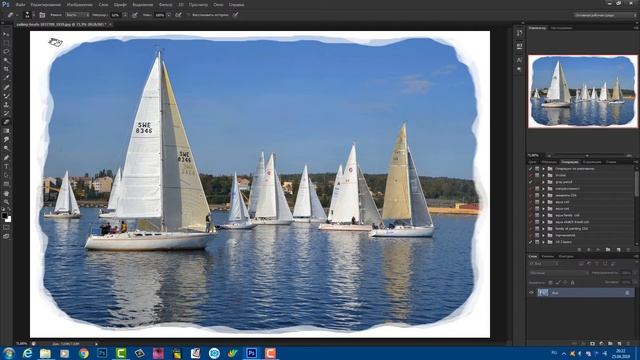Expand the 'Impressionist' action set

tap(543, 236)
